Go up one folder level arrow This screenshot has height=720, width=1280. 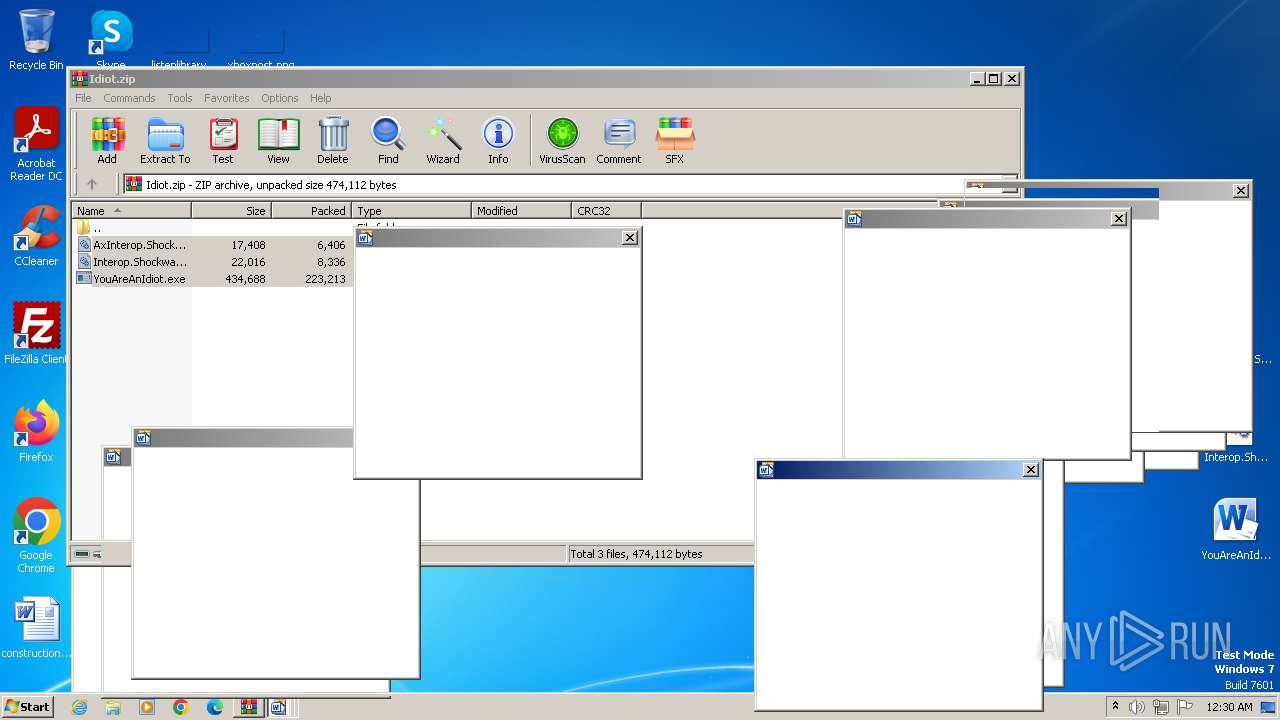click(92, 184)
